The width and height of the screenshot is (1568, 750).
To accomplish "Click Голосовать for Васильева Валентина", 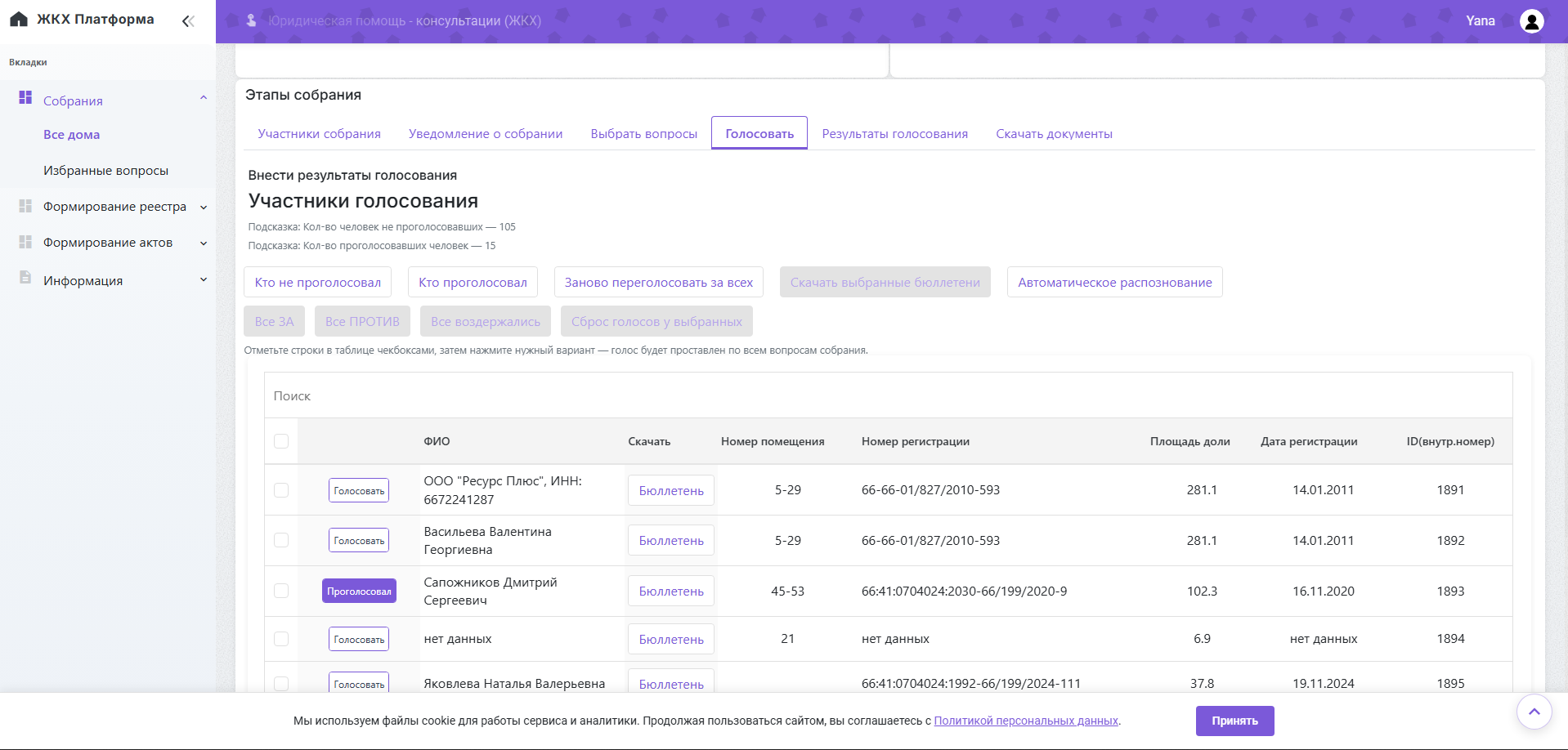I will (x=359, y=540).
